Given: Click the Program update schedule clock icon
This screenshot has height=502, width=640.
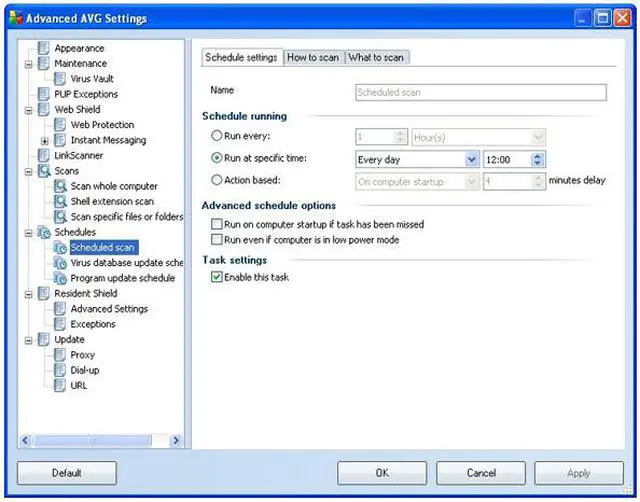Looking at the screenshot, I should pyautogui.click(x=60, y=278).
